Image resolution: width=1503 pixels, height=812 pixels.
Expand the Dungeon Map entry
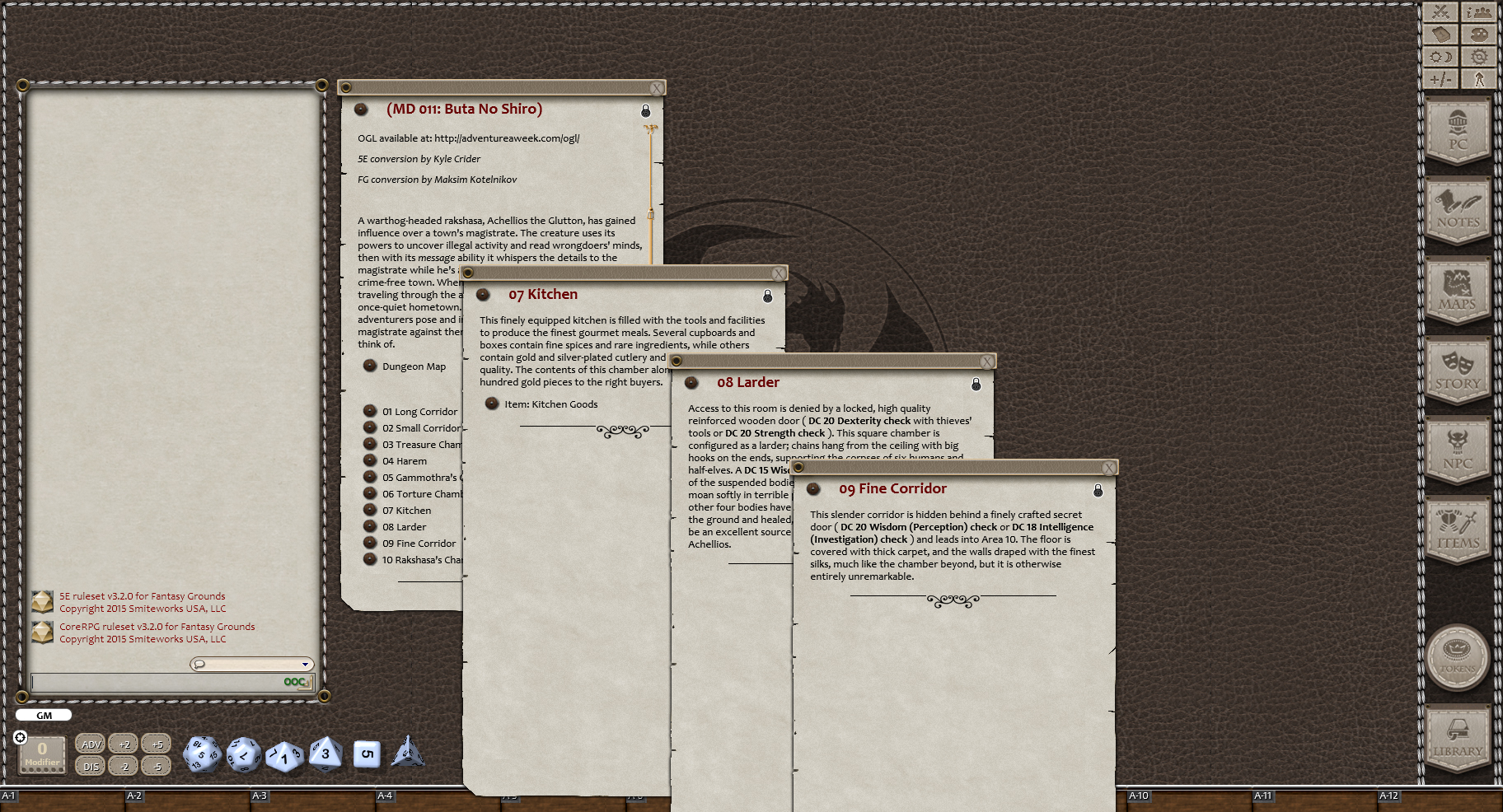pyautogui.click(x=369, y=366)
